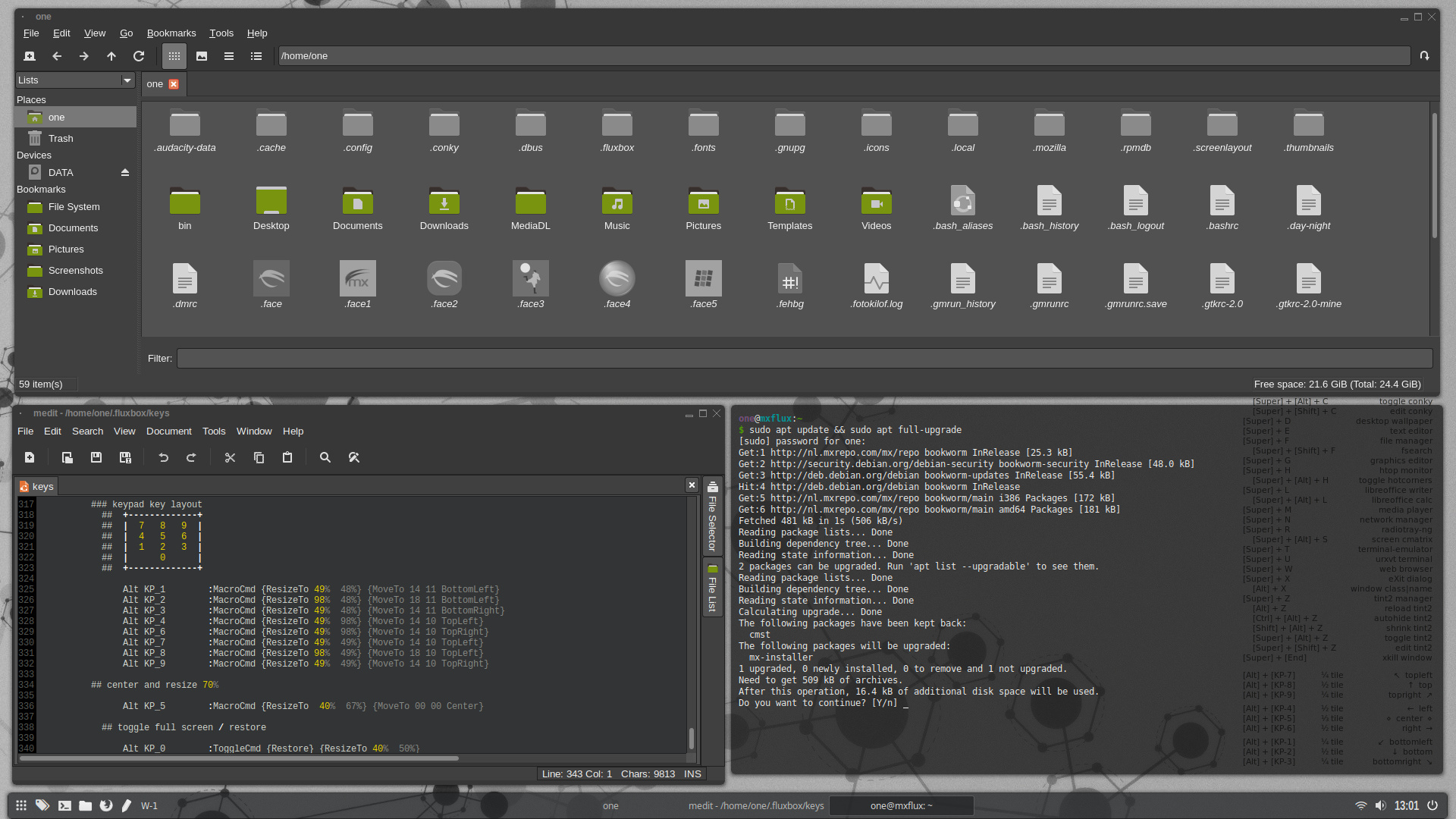The width and height of the screenshot is (1456, 819).
Task: Switch to medit taskbar button
Action: [756, 806]
